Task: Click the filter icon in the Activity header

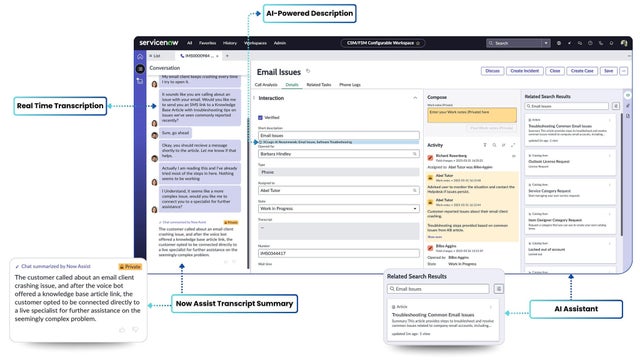Action: point(485,145)
